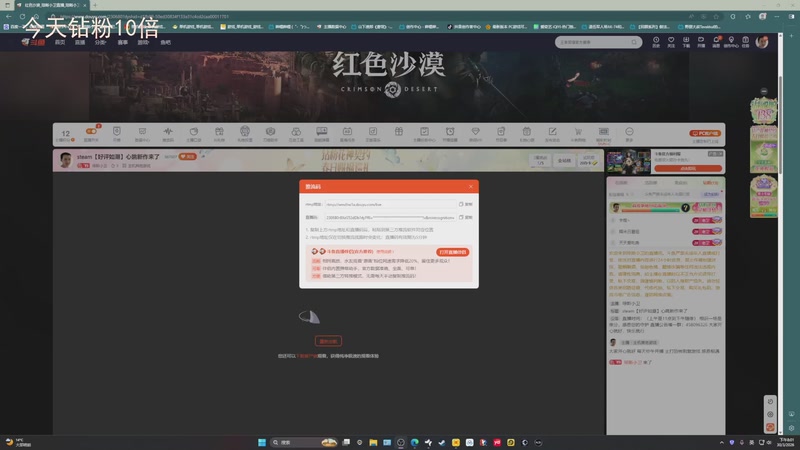Open the follow heart icon in header

(671, 40)
